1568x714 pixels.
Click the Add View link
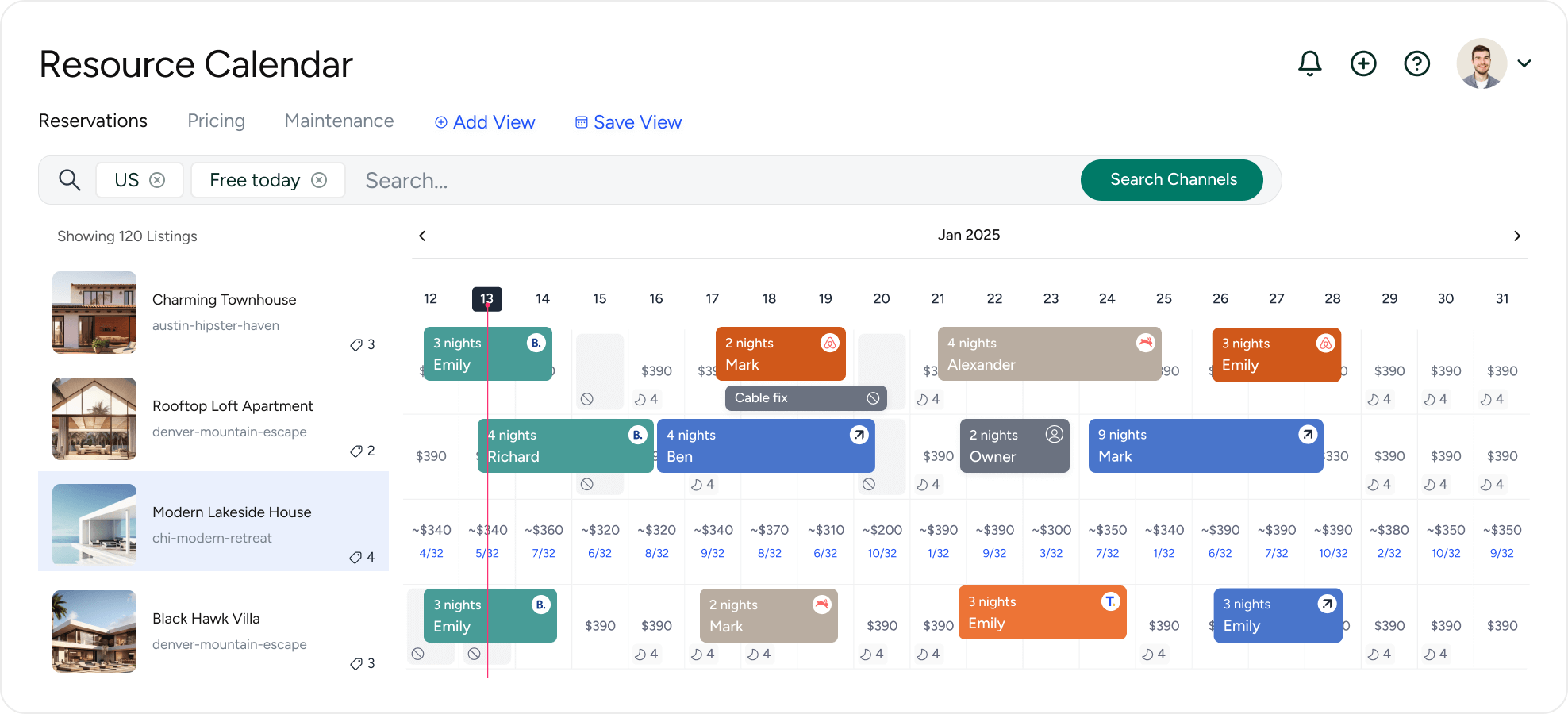(x=485, y=122)
